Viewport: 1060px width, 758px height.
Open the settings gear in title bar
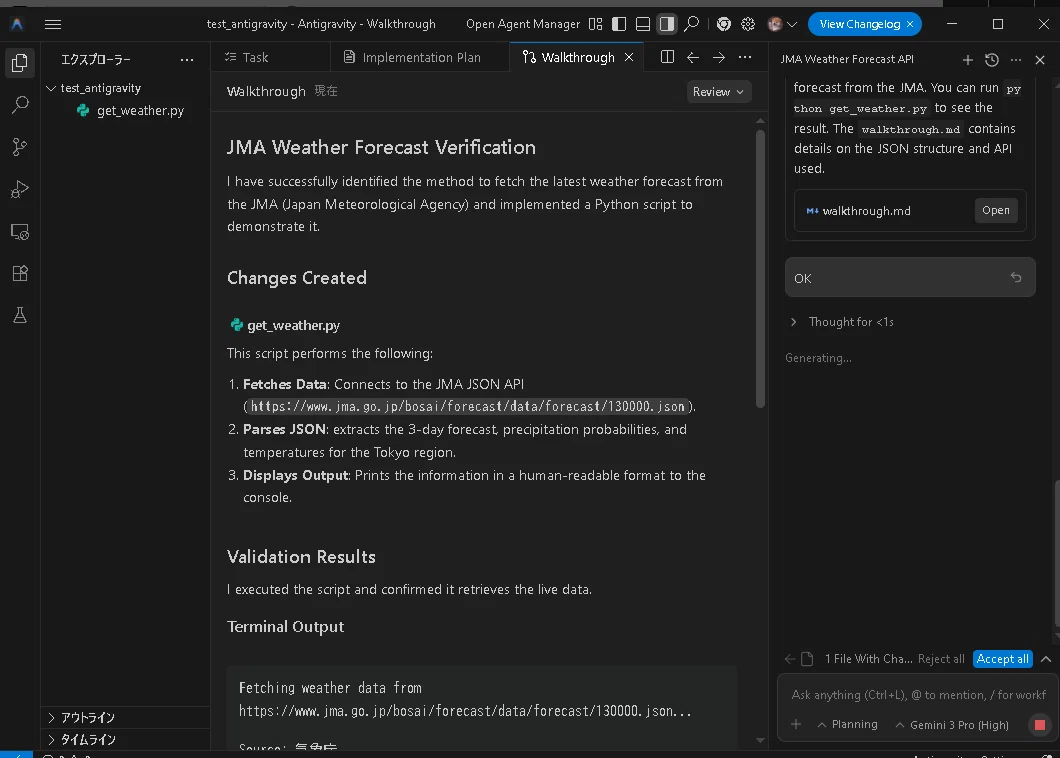point(748,24)
